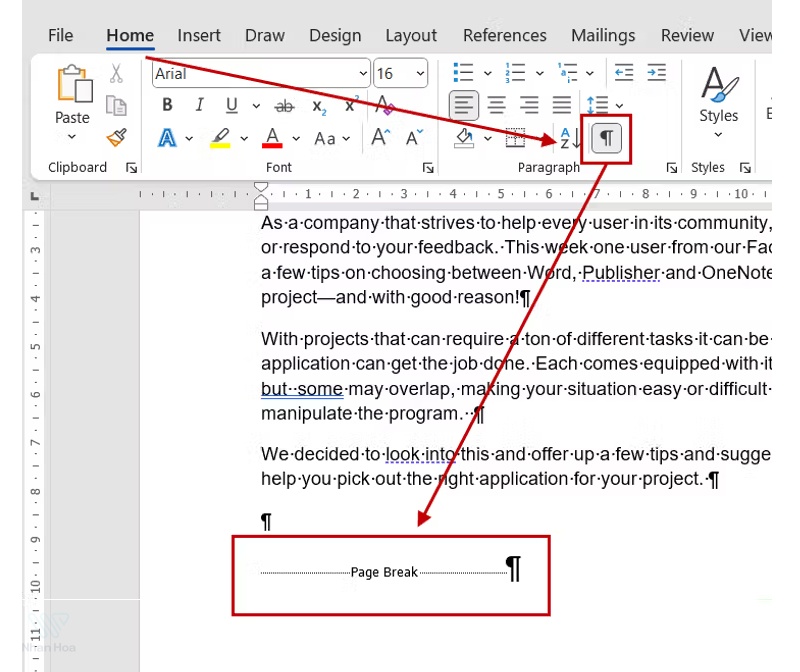Click the Copy icon

116,106
